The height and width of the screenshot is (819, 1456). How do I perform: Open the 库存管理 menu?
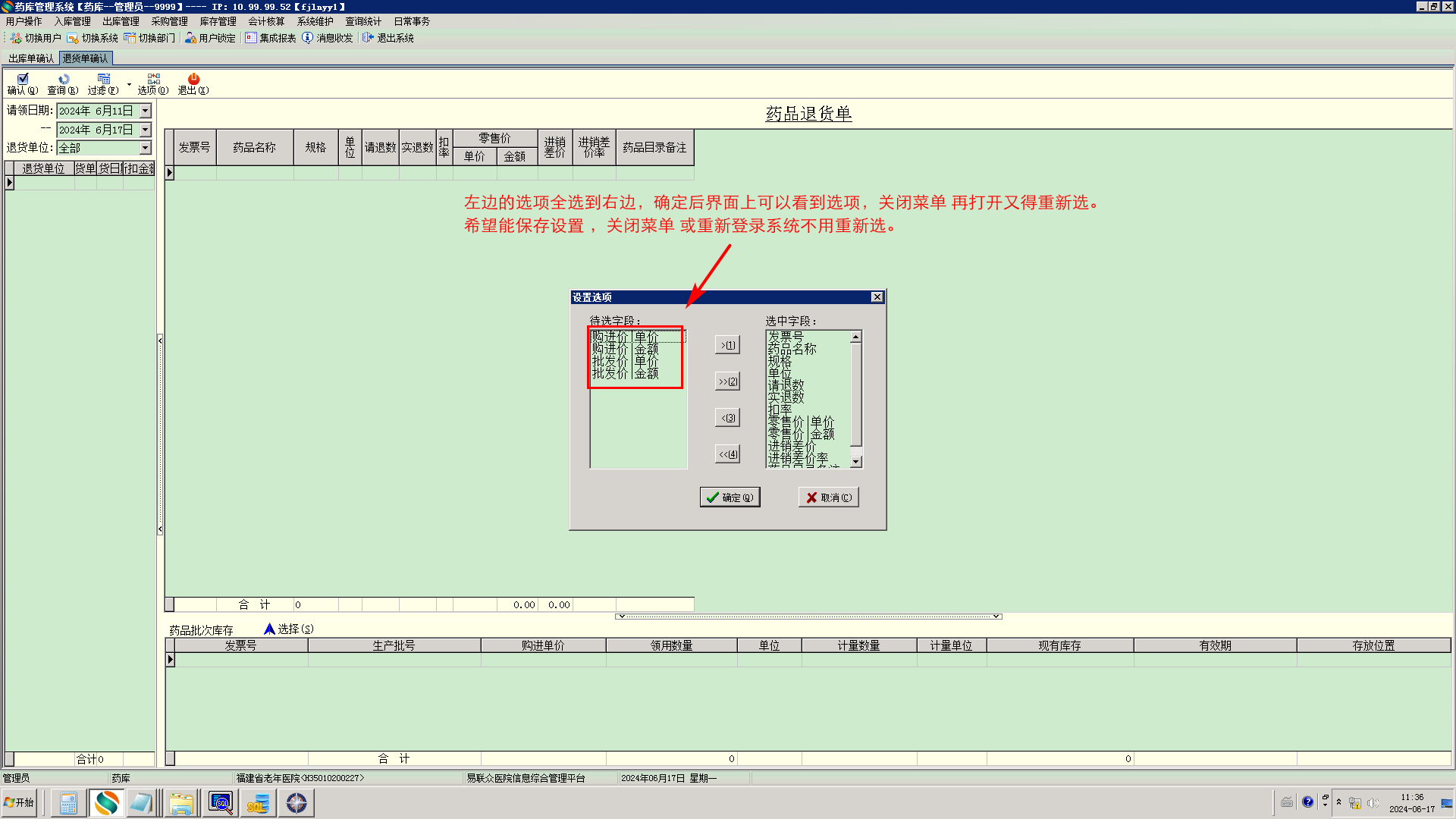tap(218, 21)
